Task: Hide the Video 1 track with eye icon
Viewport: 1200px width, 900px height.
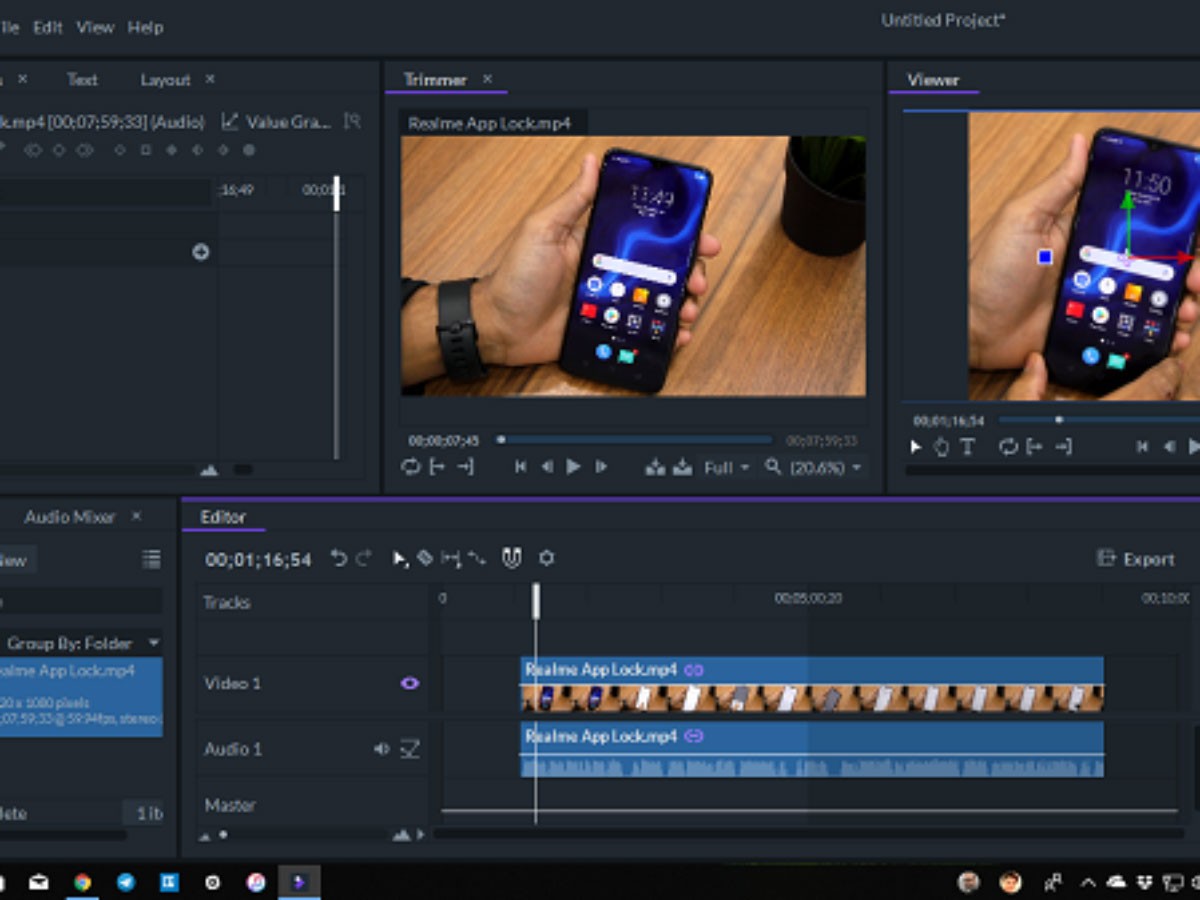Action: click(409, 683)
